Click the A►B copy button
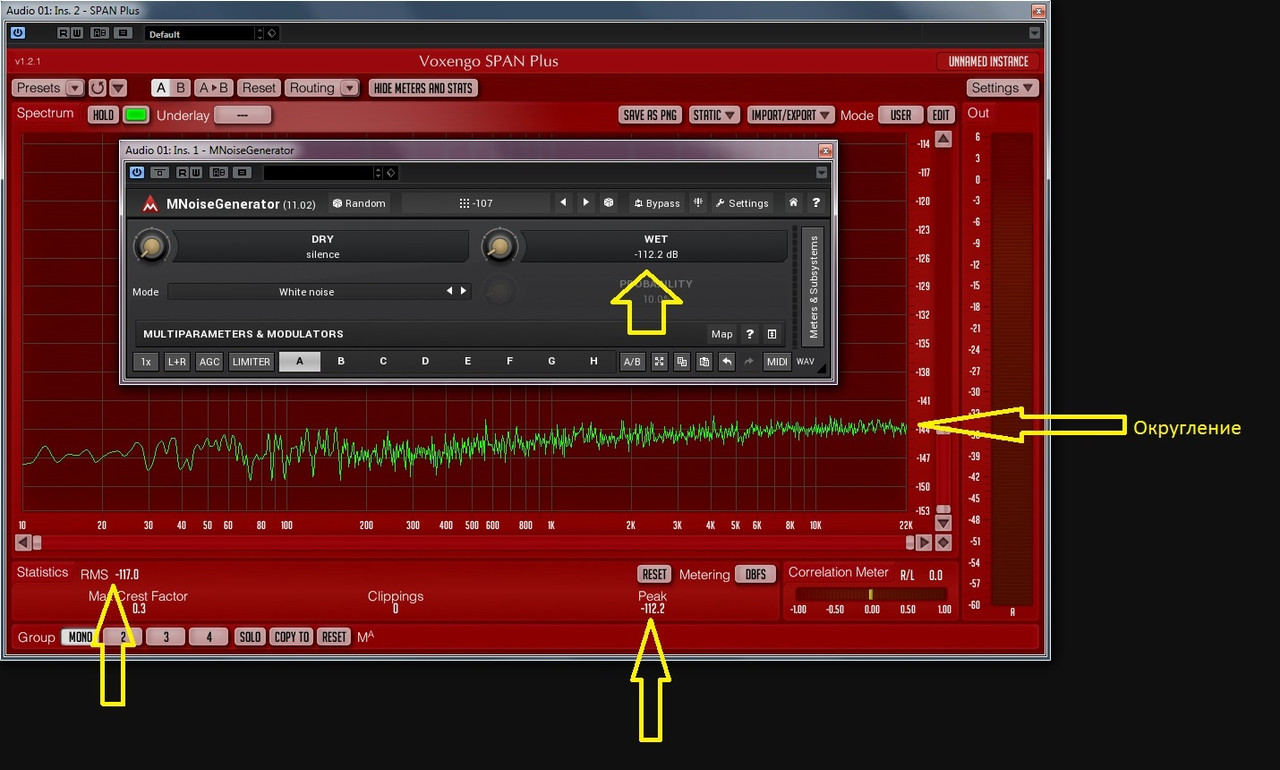Viewport: 1280px width, 770px height. point(214,88)
